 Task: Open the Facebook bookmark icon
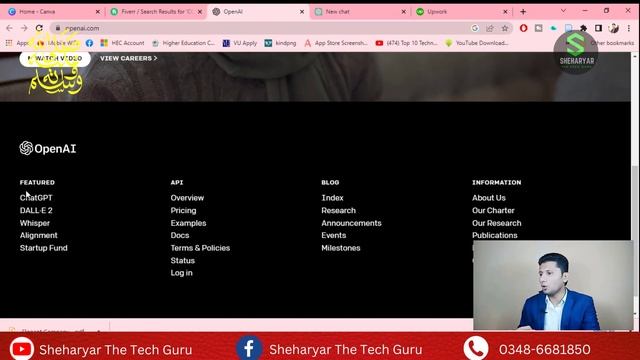[x=89, y=43]
